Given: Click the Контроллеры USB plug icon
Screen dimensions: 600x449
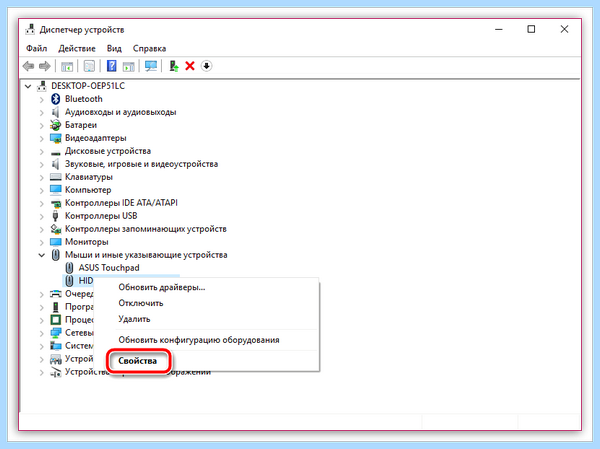Looking at the screenshot, I should click(x=56, y=216).
